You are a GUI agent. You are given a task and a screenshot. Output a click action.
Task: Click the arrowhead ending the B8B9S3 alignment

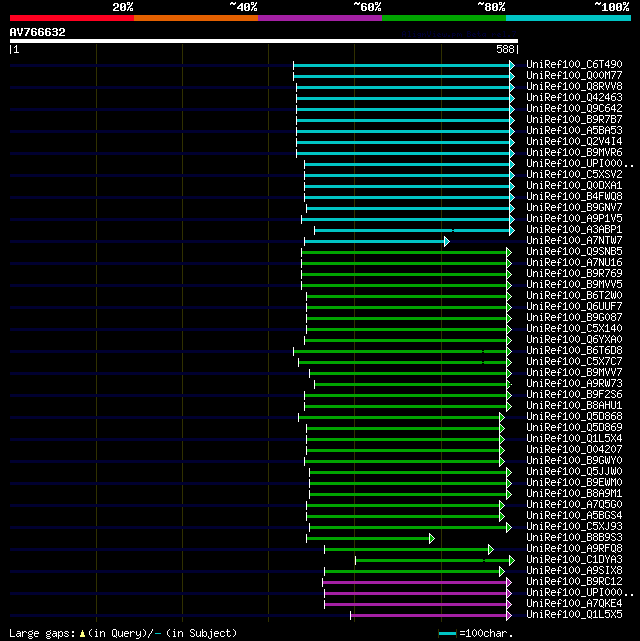(432, 538)
